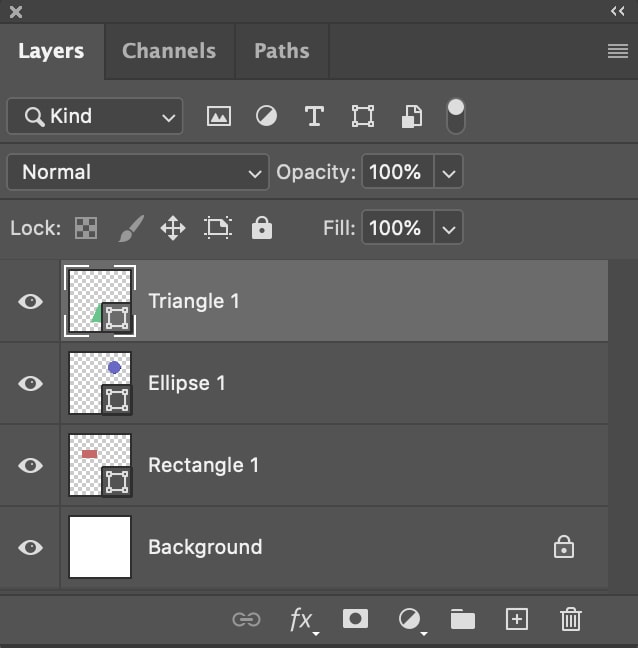Switch to the Channels tab

point(169,51)
